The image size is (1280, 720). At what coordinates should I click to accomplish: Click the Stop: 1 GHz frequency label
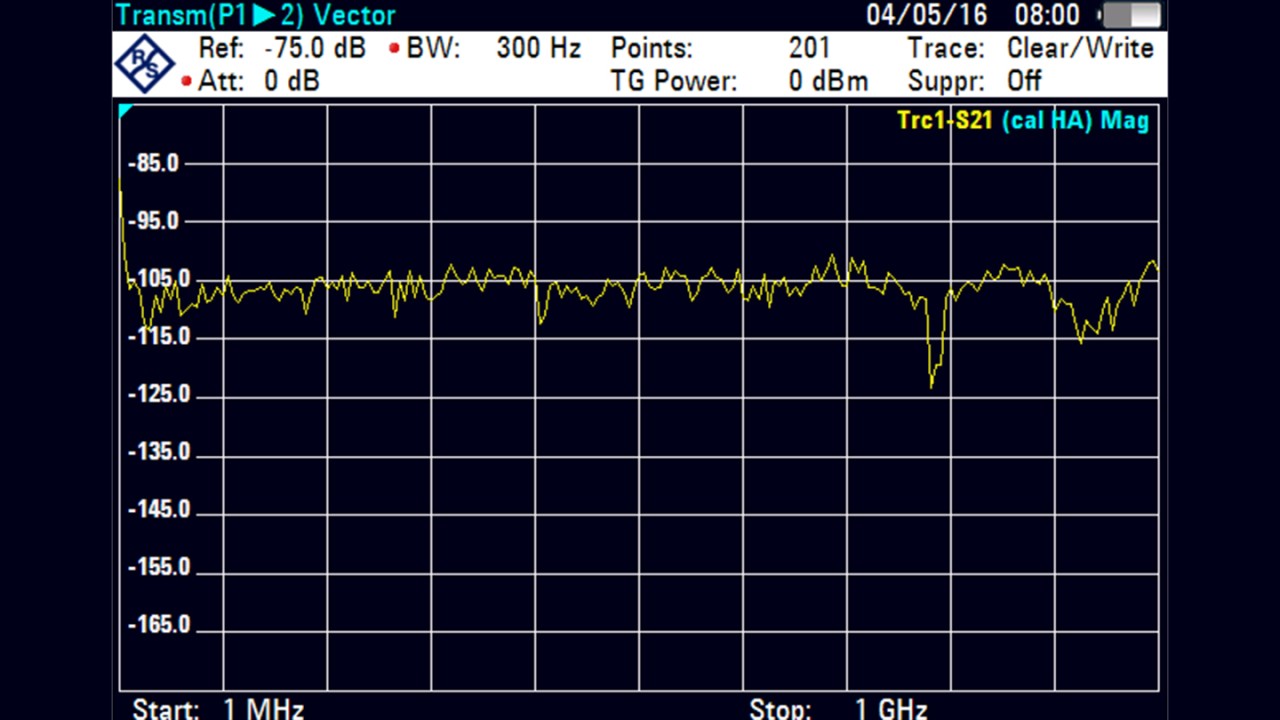(838, 709)
